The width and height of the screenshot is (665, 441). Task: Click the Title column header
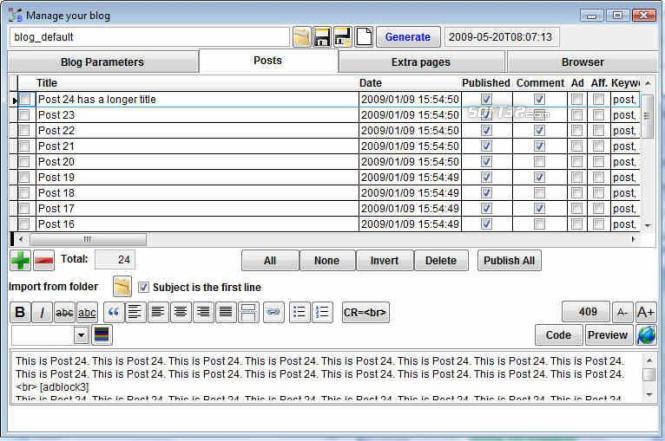[x=197, y=83]
